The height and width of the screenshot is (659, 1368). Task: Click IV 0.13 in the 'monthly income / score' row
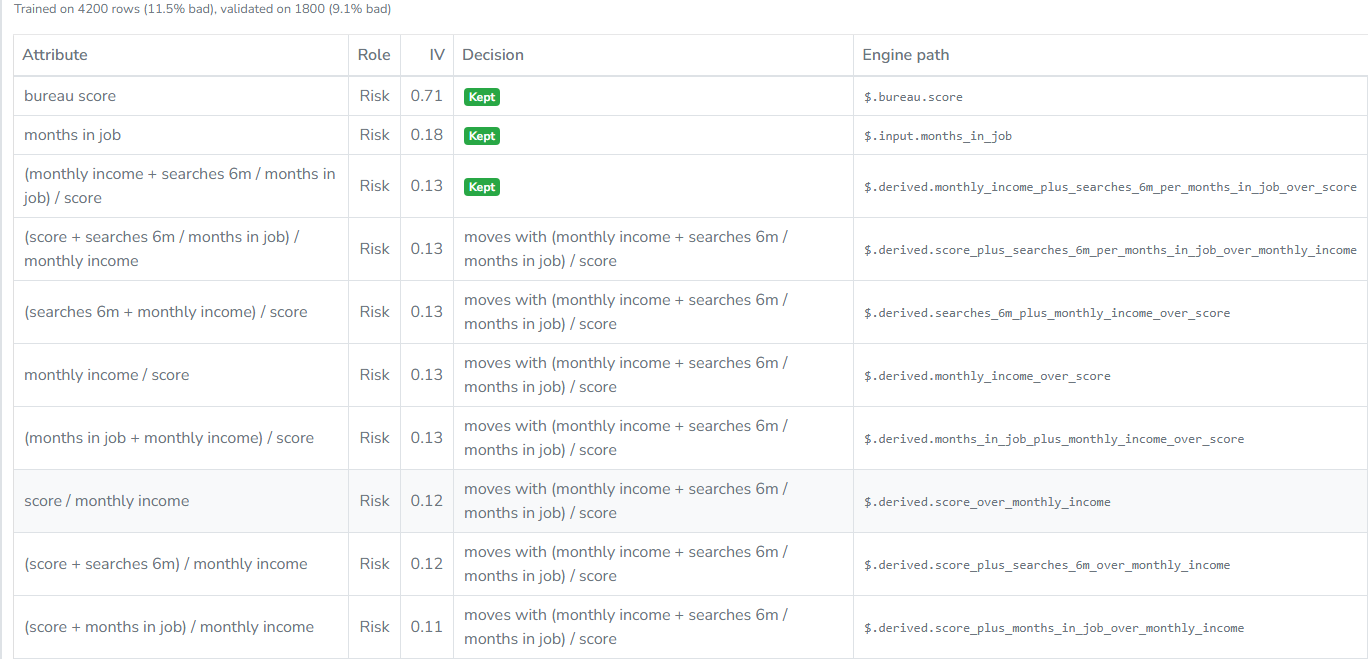coord(427,375)
